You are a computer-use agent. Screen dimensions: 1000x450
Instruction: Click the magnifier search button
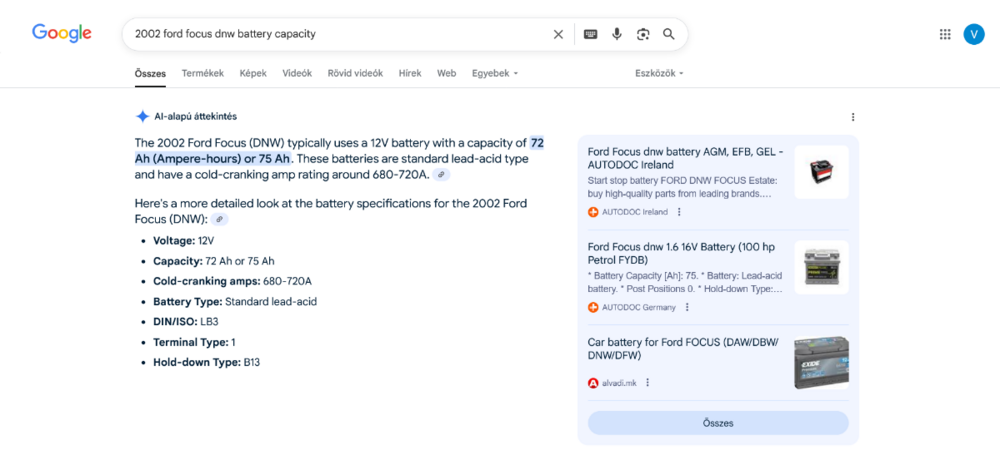668,34
